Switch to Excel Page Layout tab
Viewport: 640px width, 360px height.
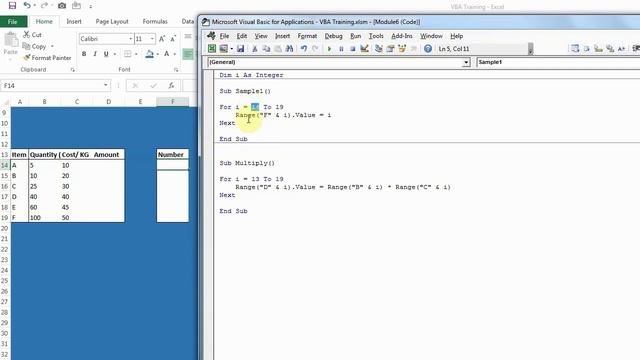coord(112,21)
